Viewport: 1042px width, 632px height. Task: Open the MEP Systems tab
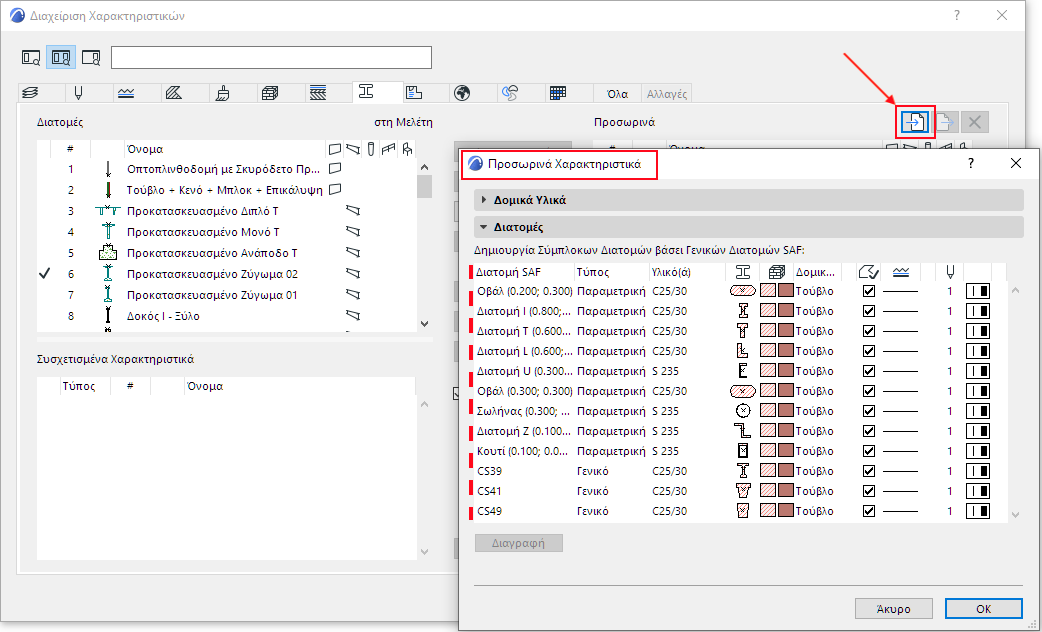coord(510,93)
